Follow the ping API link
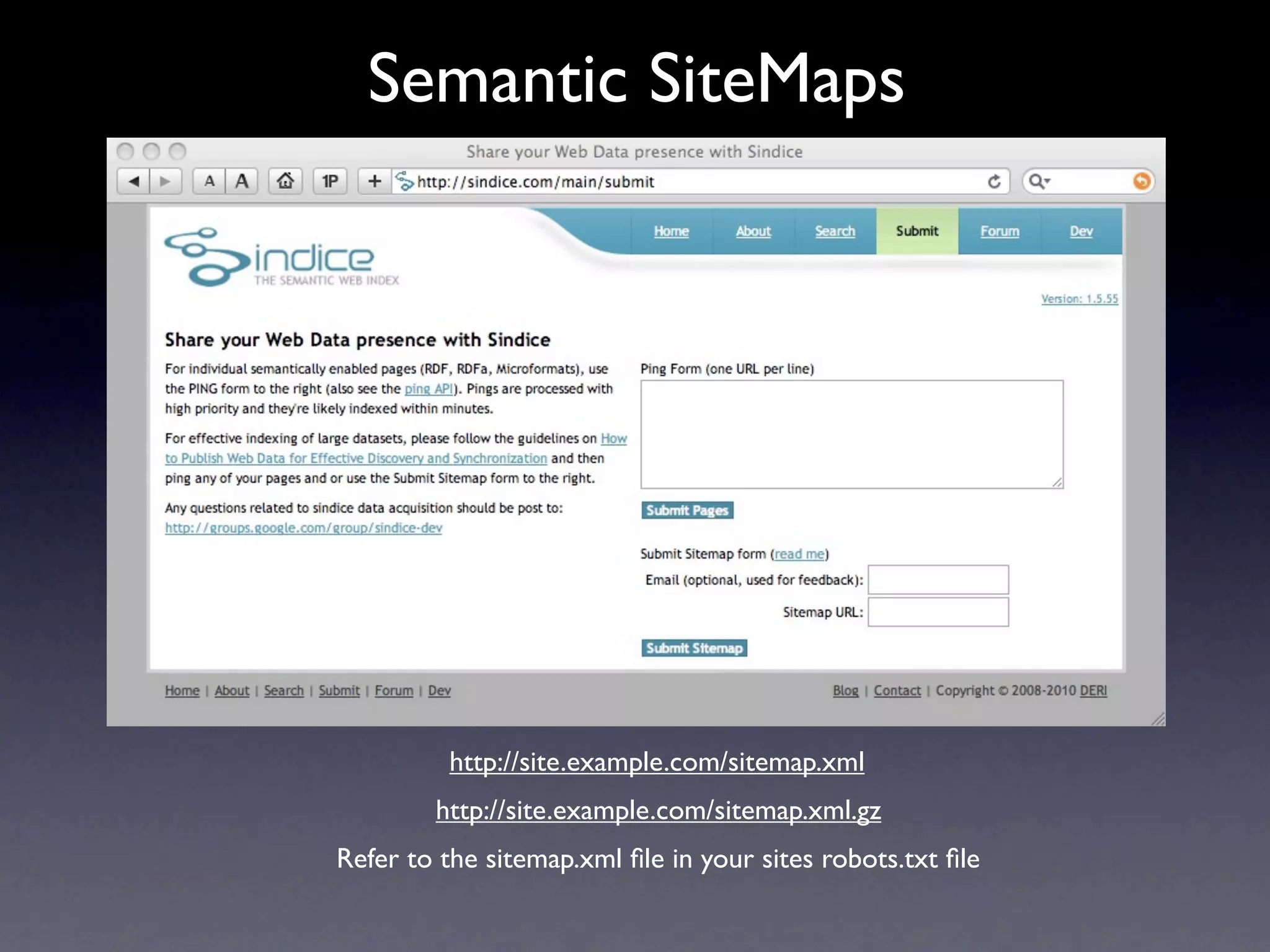The image size is (1270, 952). pos(429,389)
